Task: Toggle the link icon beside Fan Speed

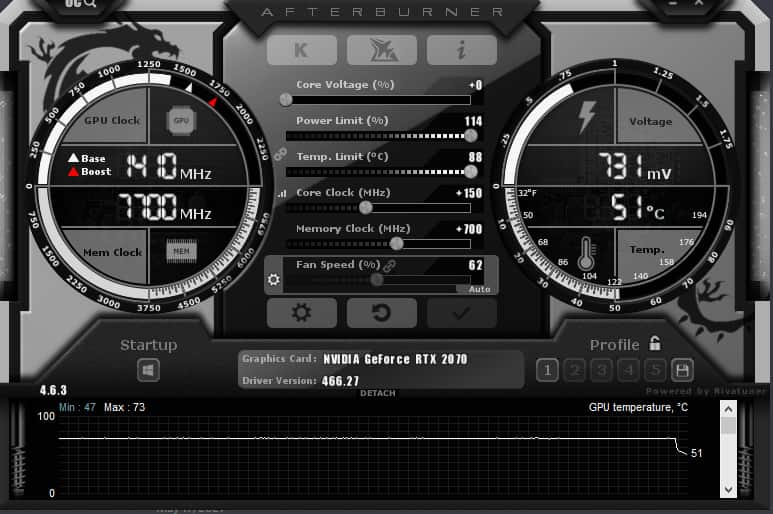Action: 389,266
